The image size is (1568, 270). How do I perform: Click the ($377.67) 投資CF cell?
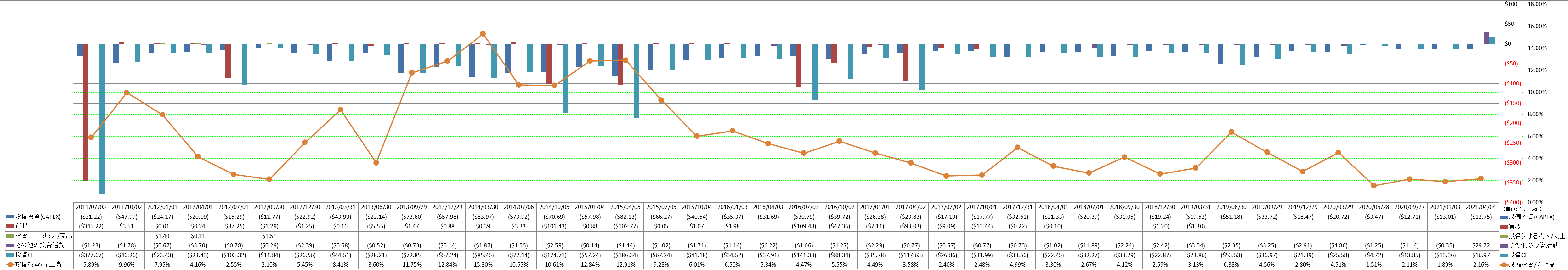click(x=91, y=256)
